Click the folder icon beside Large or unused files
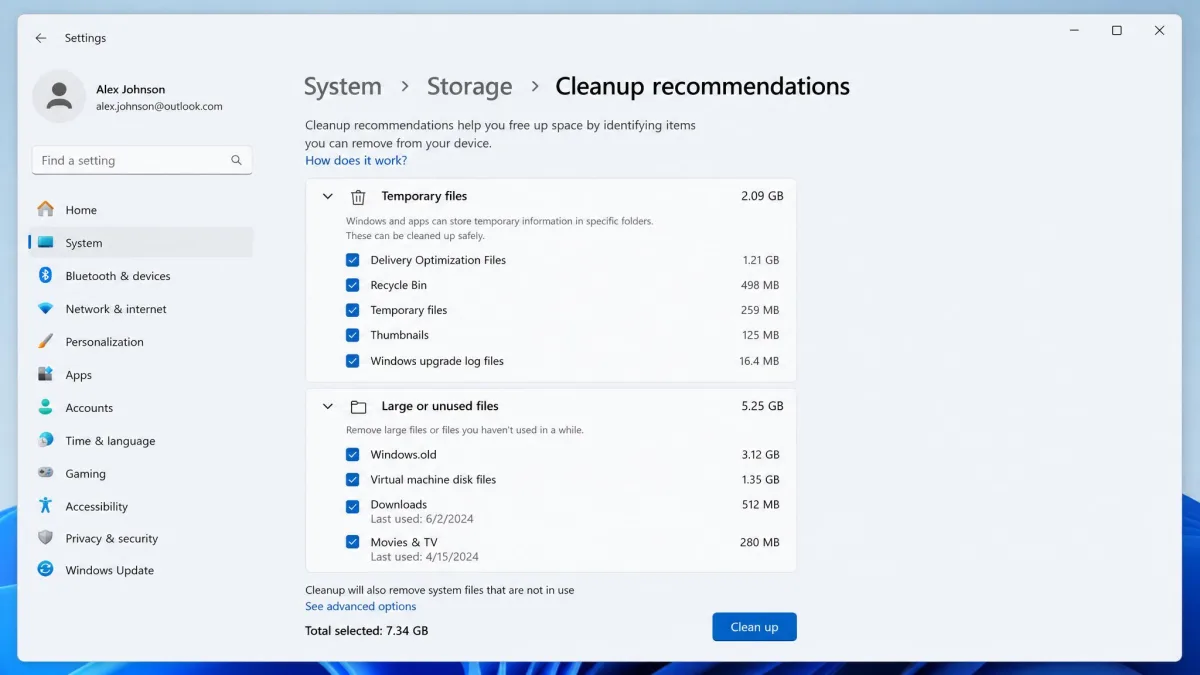This screenshot has height=675, width=1200. 358,407
